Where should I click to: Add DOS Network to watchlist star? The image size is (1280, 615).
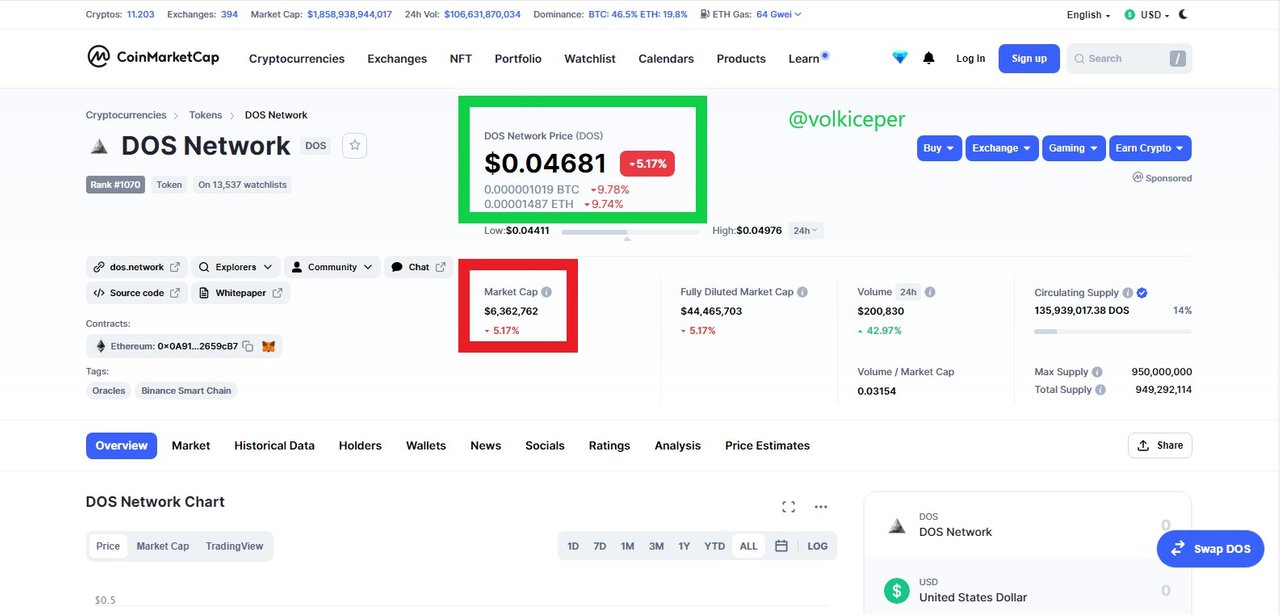355,146
